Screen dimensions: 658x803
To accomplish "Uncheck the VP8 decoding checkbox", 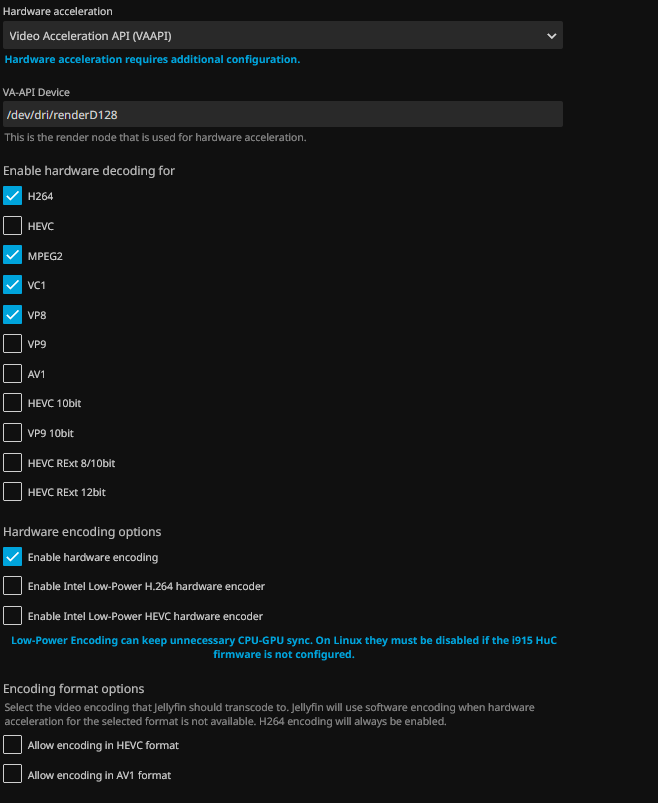I will [13, 315].
